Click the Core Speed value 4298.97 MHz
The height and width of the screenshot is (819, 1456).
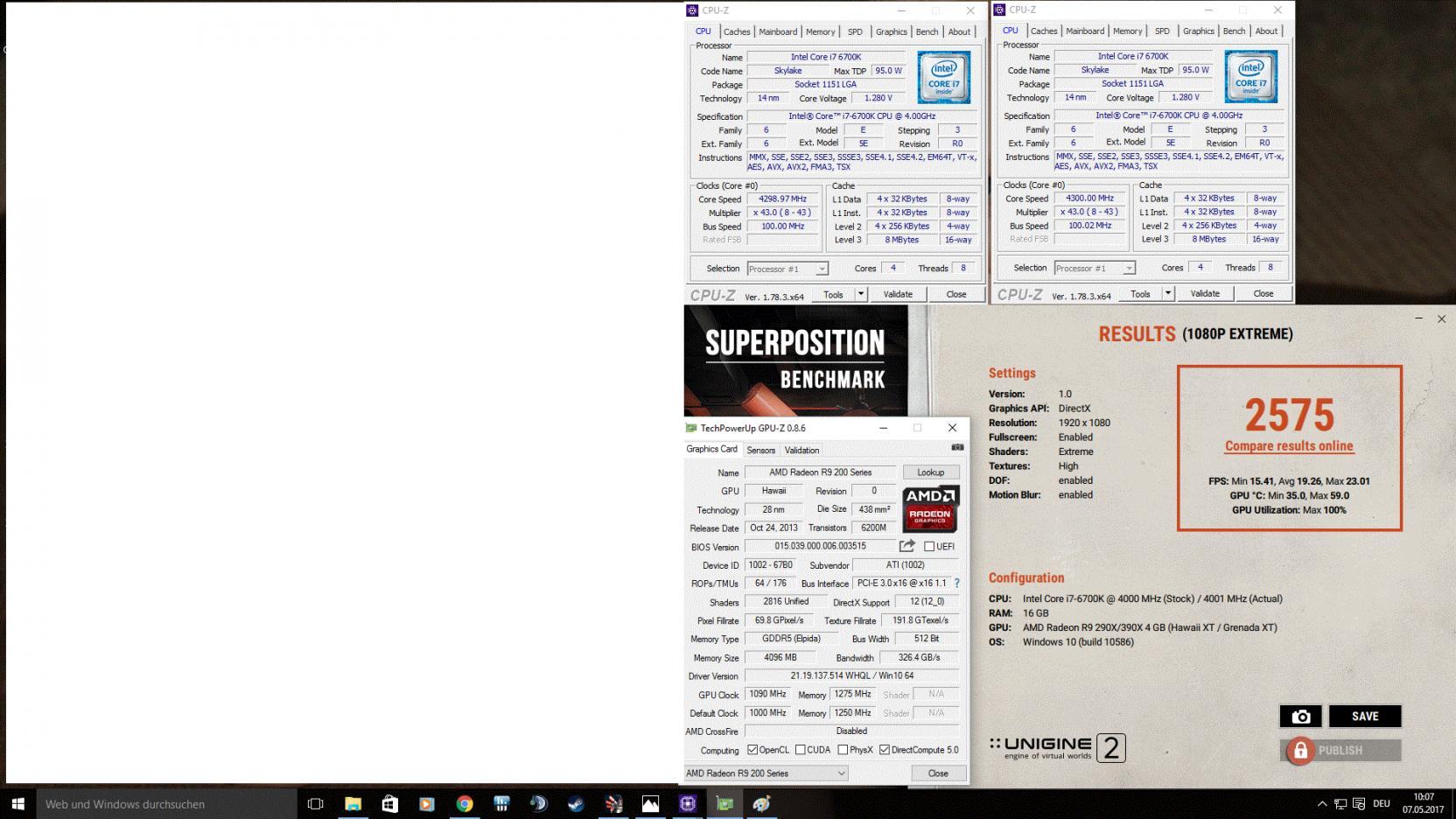[x=783, y=199]
